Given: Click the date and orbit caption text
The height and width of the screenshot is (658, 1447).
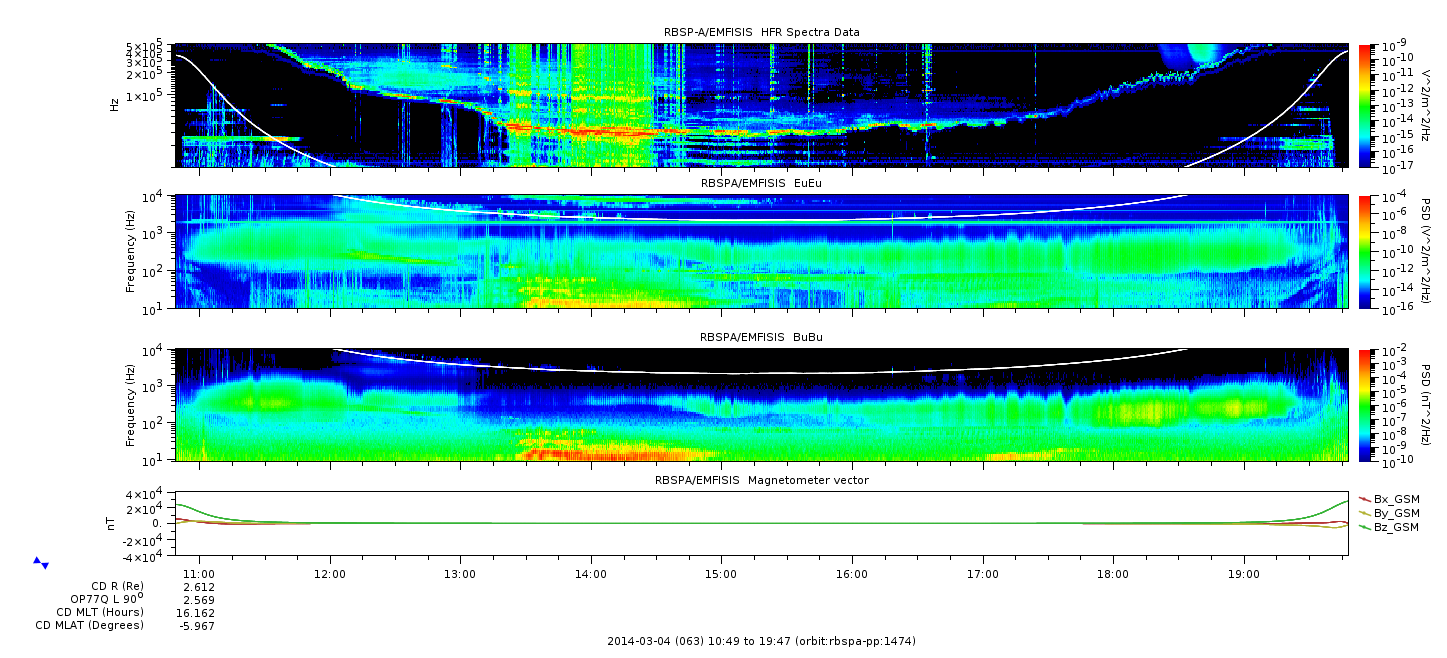Looking at the screenshot, I should coord(761,641).
